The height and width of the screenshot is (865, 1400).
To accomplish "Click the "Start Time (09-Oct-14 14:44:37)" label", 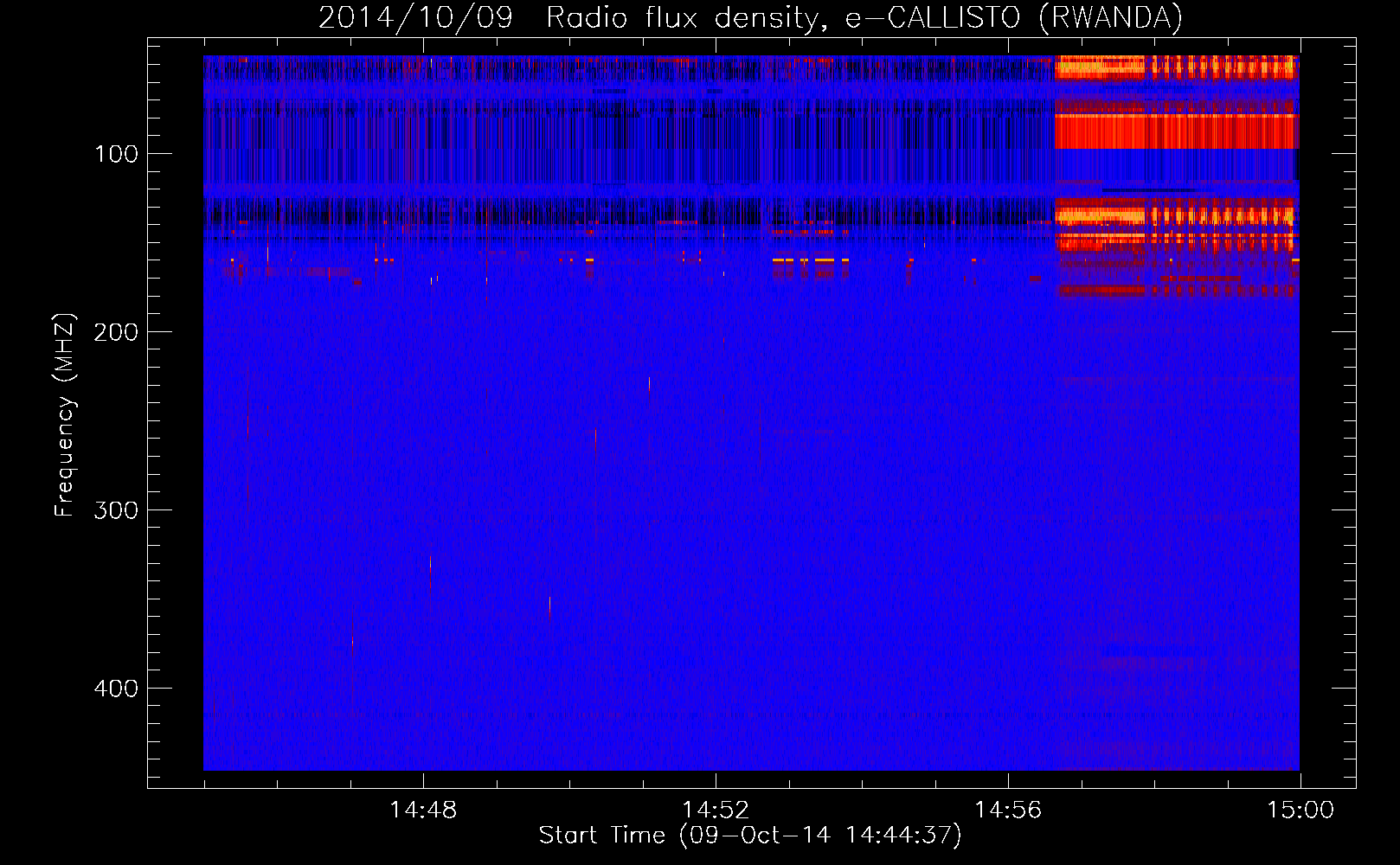I will coord(750,835).
